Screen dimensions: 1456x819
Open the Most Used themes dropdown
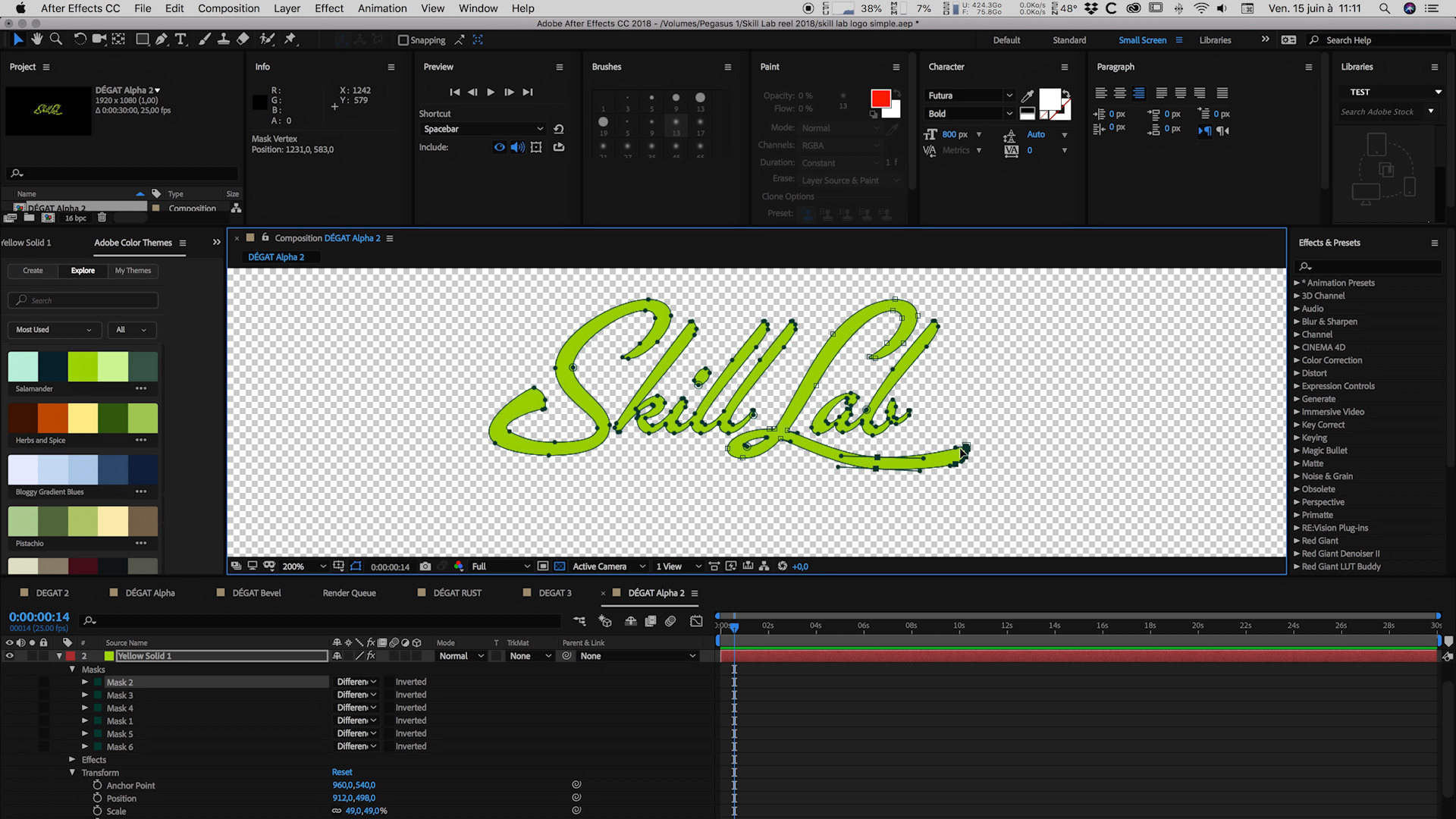point(54,330)
